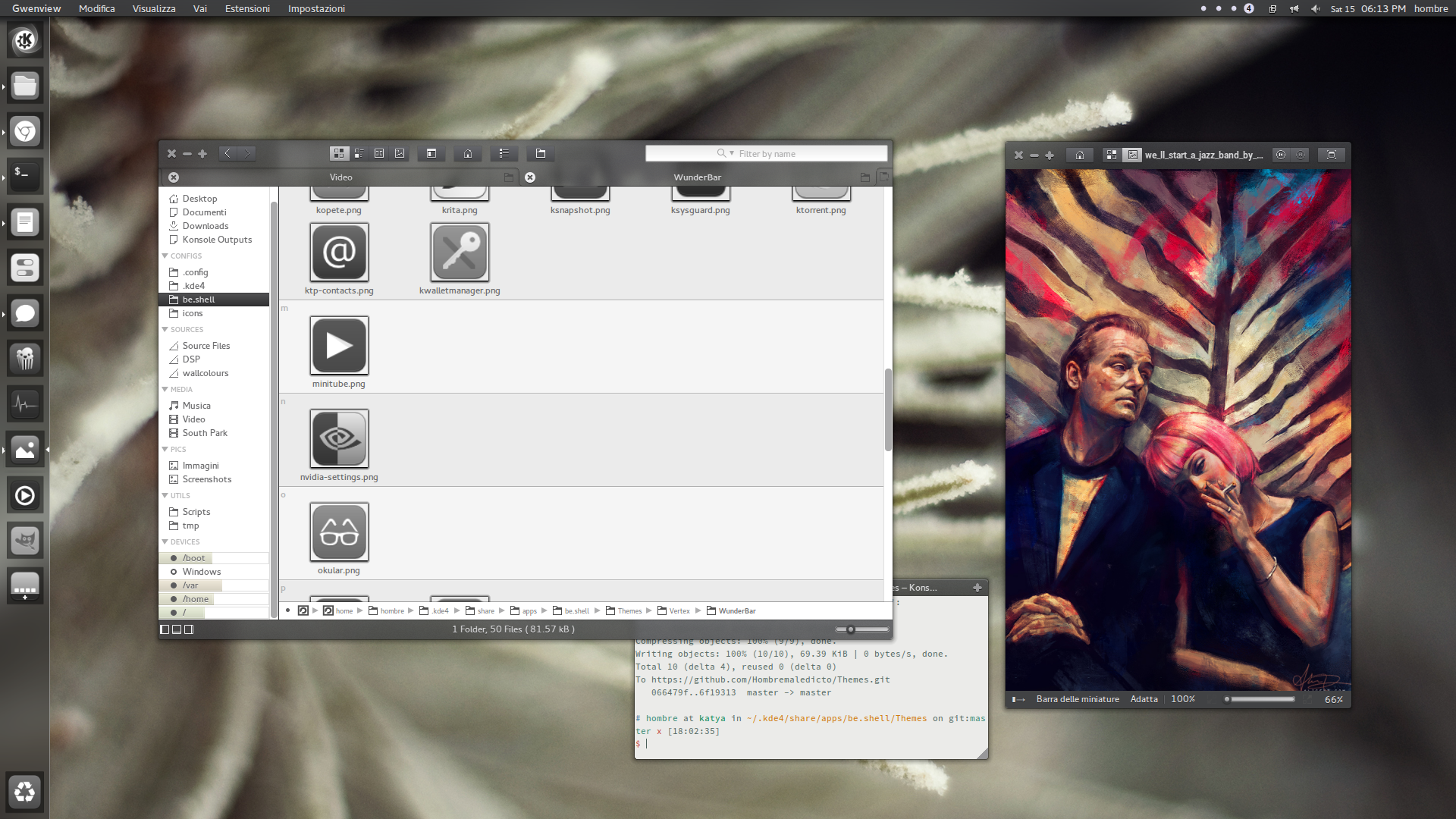
Task: Close the Video tab
Action: pyautogui.click(x=174, y=177)
